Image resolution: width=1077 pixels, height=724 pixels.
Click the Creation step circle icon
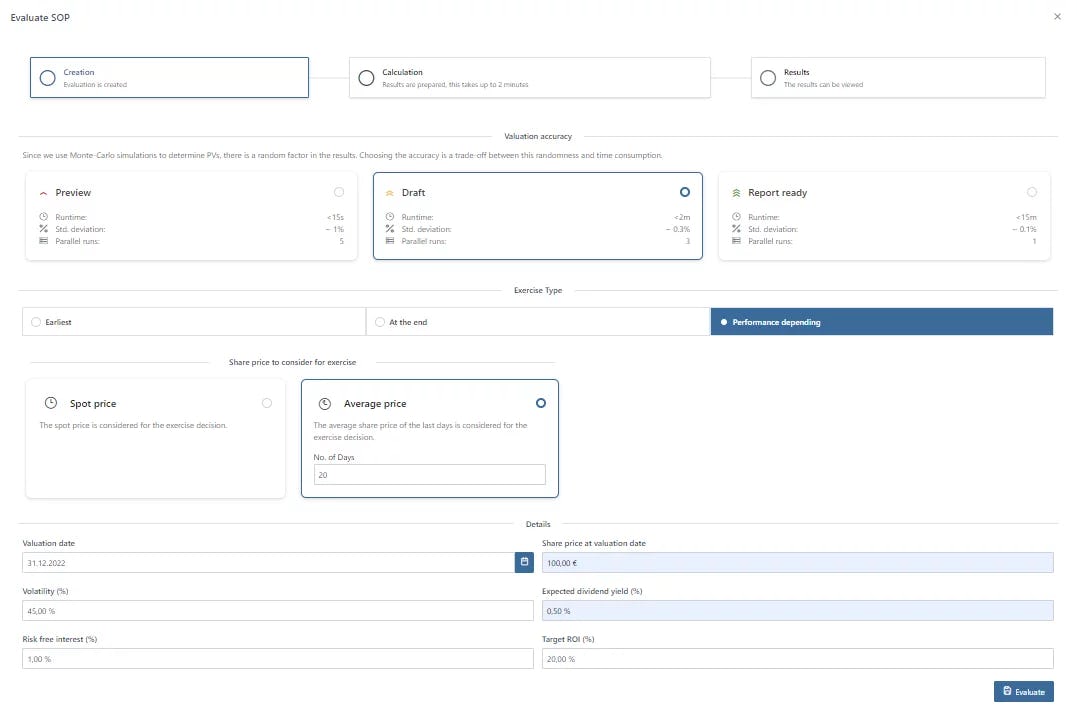click(x=48, y=78)
